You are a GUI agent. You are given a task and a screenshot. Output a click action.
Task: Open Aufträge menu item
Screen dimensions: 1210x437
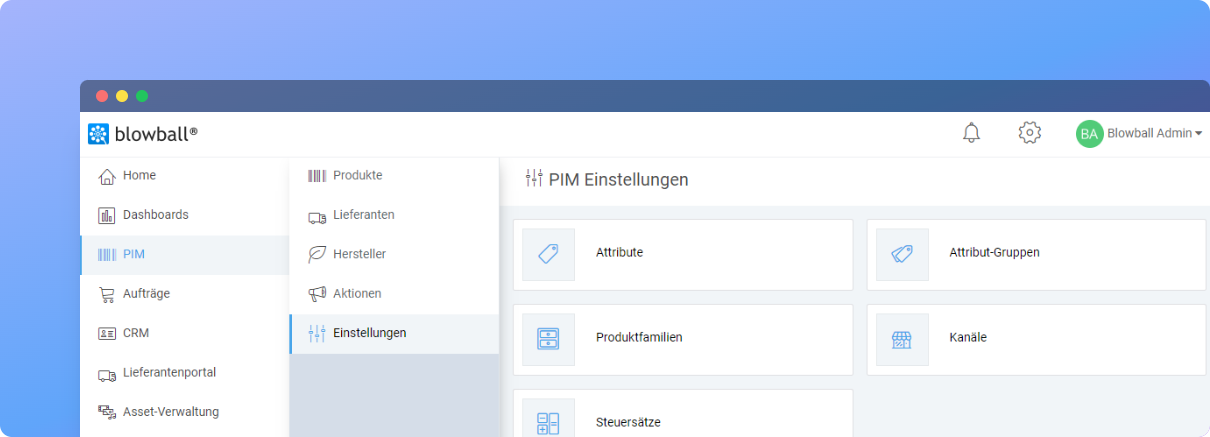pos(184,294)
